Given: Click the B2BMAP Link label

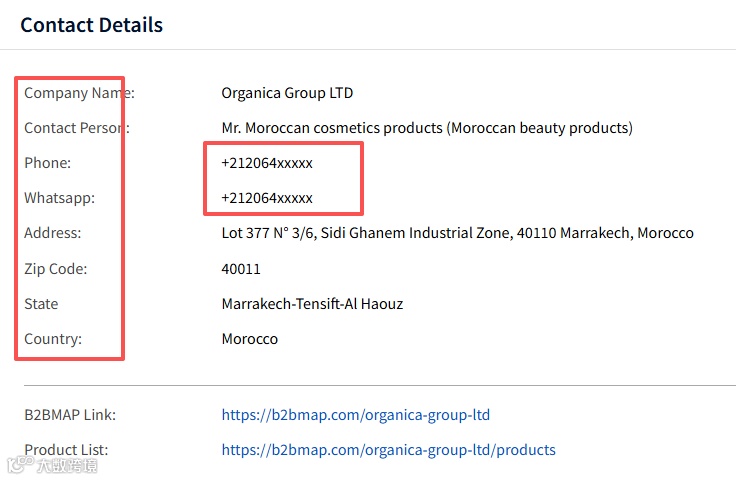Looking at the screenshot, I should click(70, 415).
